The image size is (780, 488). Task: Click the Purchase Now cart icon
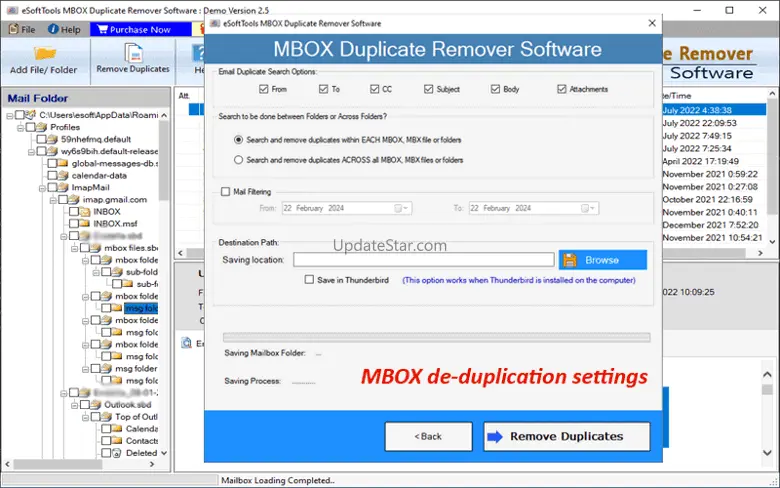[x=102, y=29]
